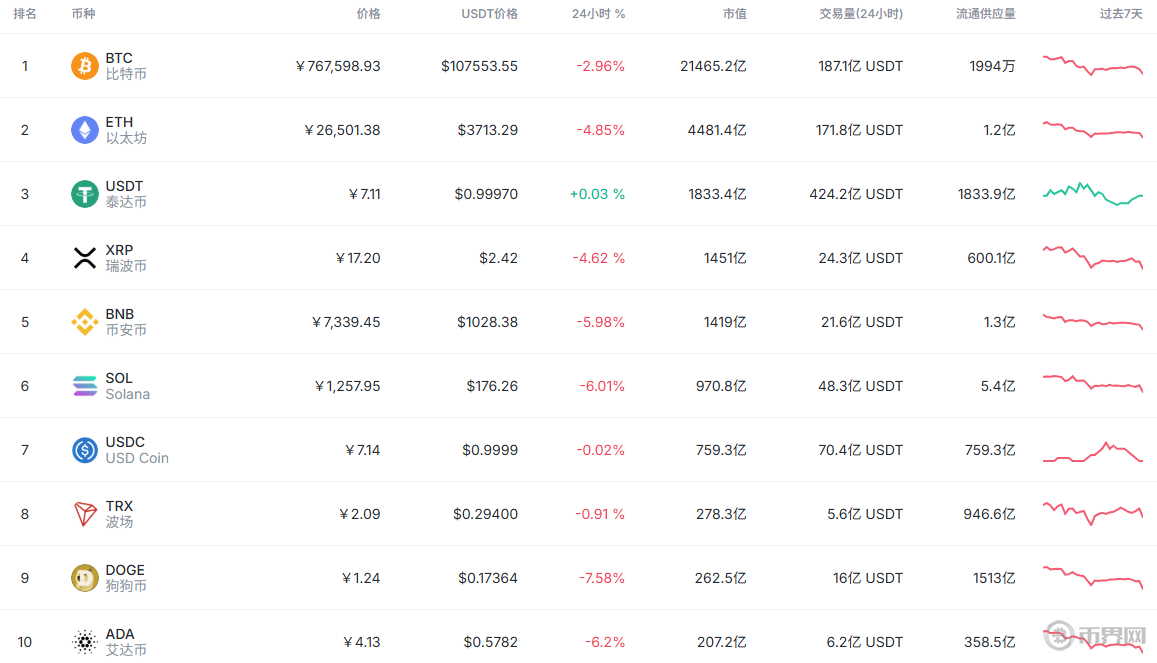Click the Tether USDT coin icon
Image resolution: width=1157 pixels, height=663 pixels.
tap(85, 194)
